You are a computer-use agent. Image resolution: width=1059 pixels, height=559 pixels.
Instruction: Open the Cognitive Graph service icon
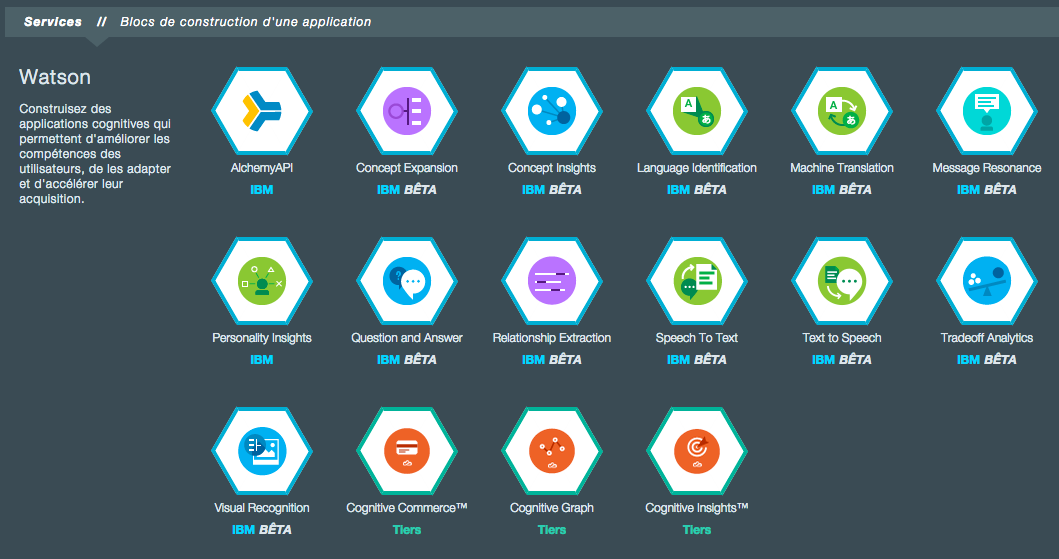[x=552, y=451]
